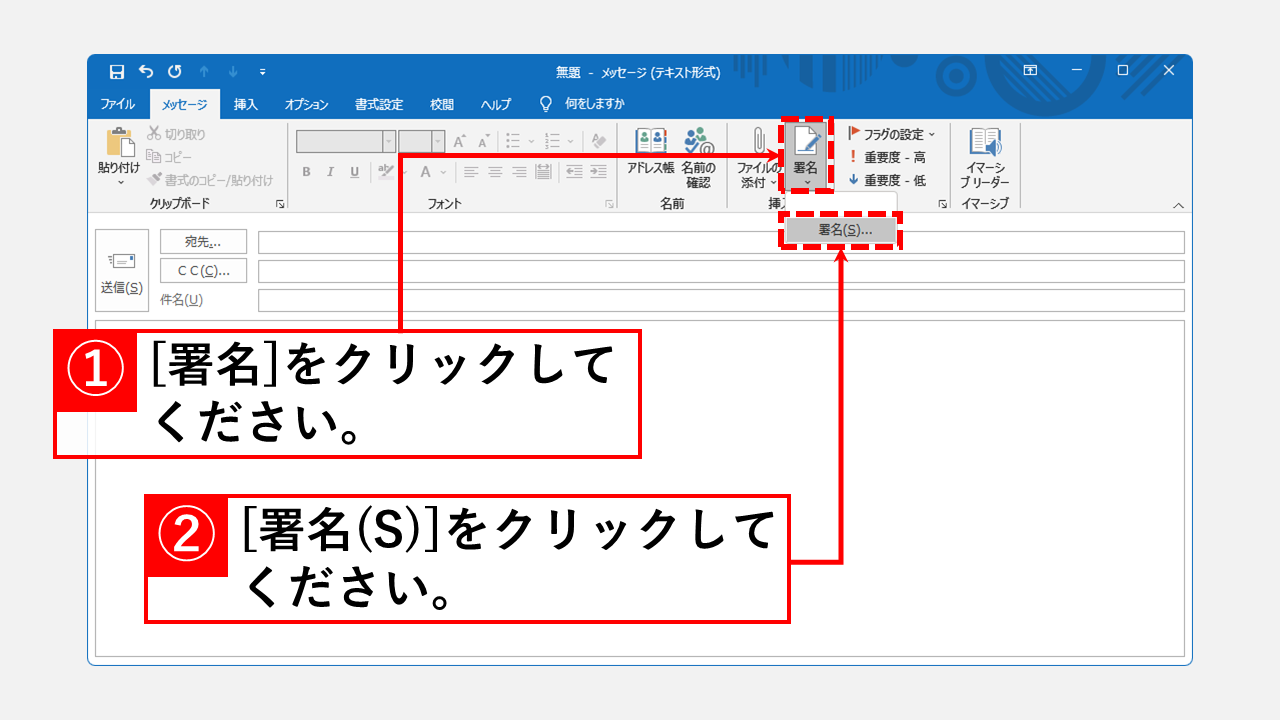Switch to the 挿入 ribbon tab
Viewport: 1280px width, 720px height.
click(246, 104)
